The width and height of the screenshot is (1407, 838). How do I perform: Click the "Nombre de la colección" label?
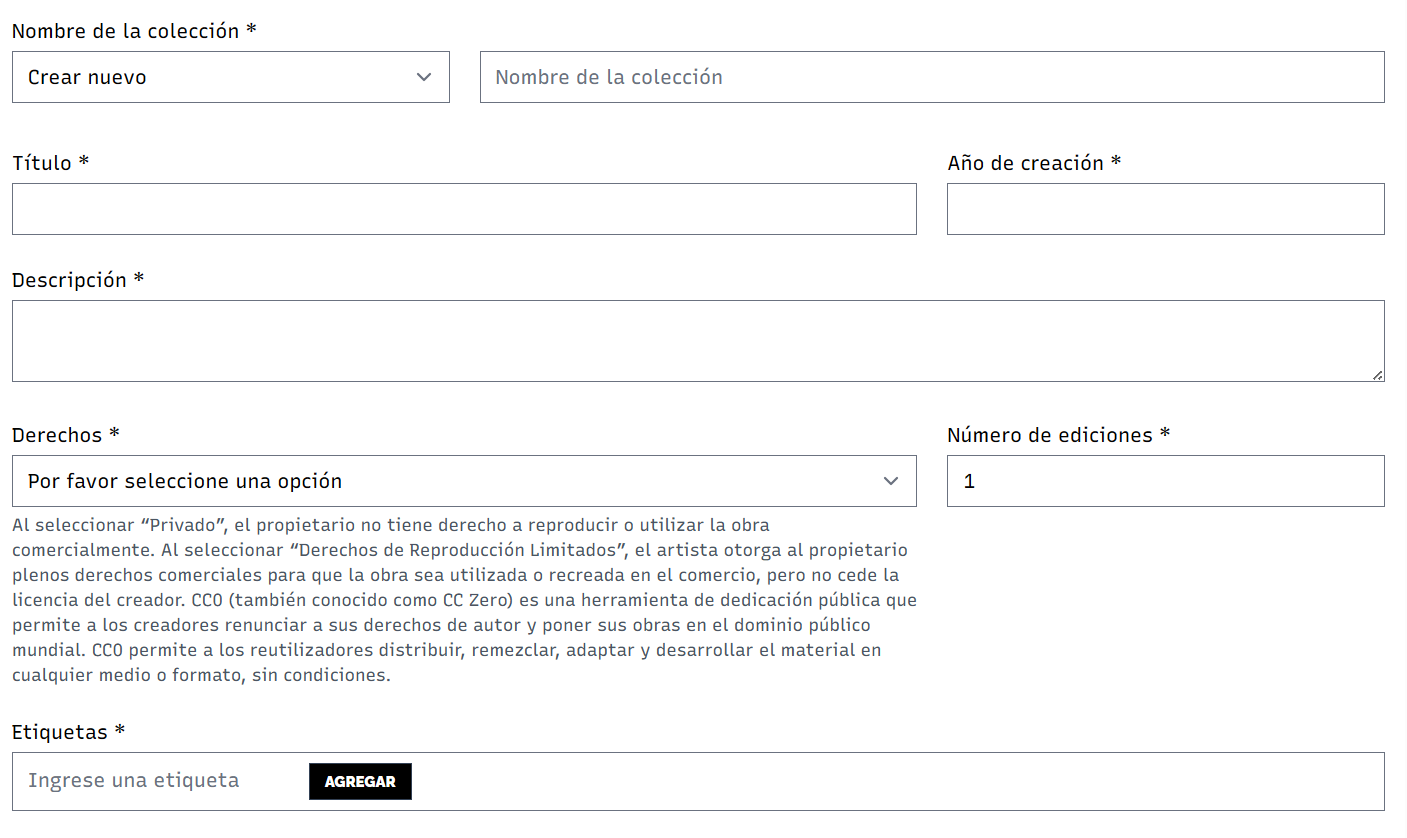[x=123, y=31]
